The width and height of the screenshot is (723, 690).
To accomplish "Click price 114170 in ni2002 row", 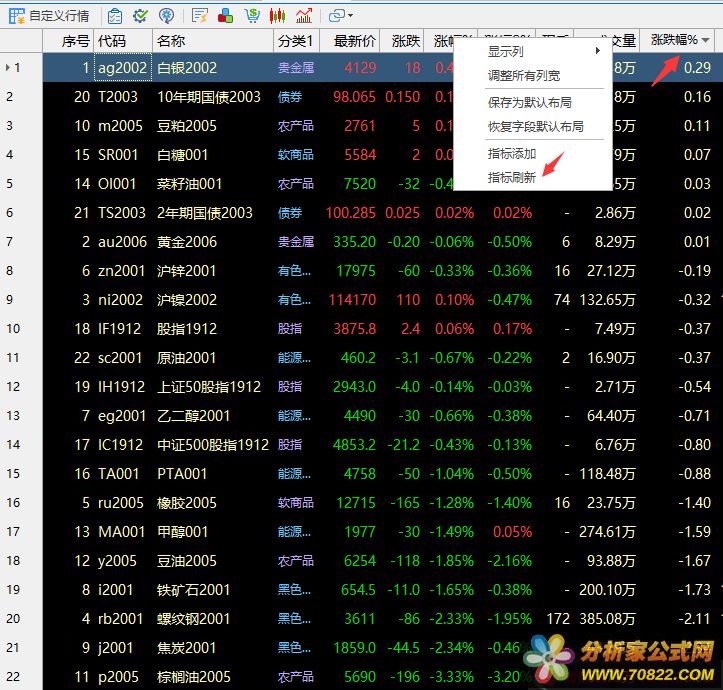I will pos(352,300).
